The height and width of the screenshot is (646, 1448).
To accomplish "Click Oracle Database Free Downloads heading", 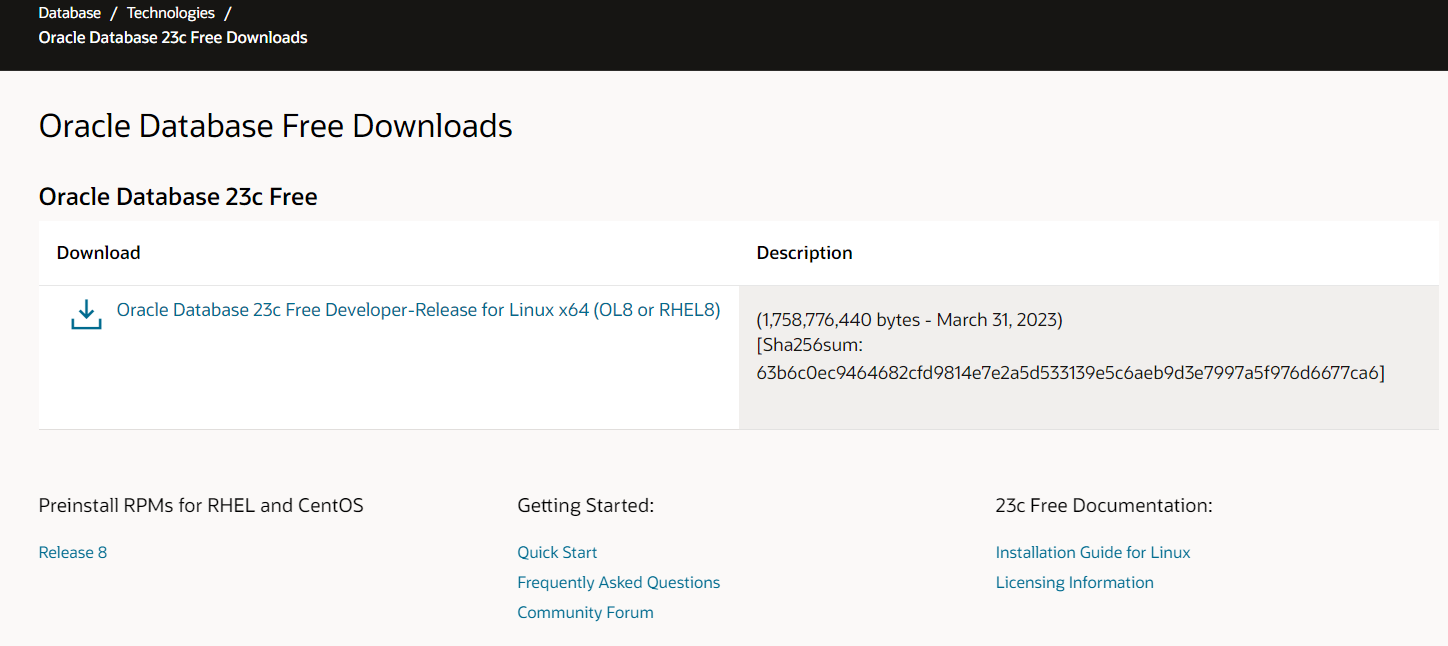I will [276, 126].
